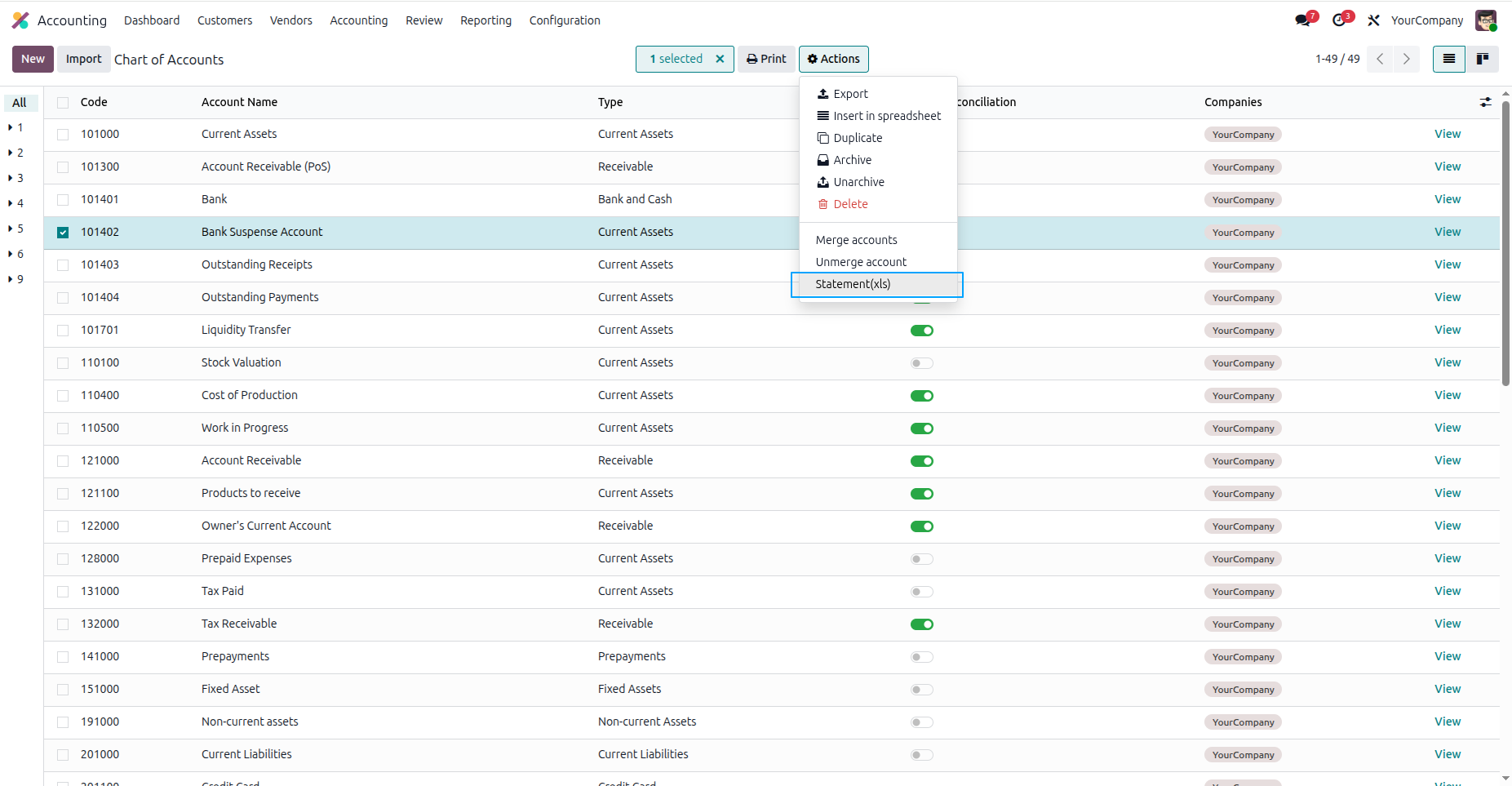Viewport: 1512px width, 786px height.
Task: Go to next page of records
Action: (1406, 59)
